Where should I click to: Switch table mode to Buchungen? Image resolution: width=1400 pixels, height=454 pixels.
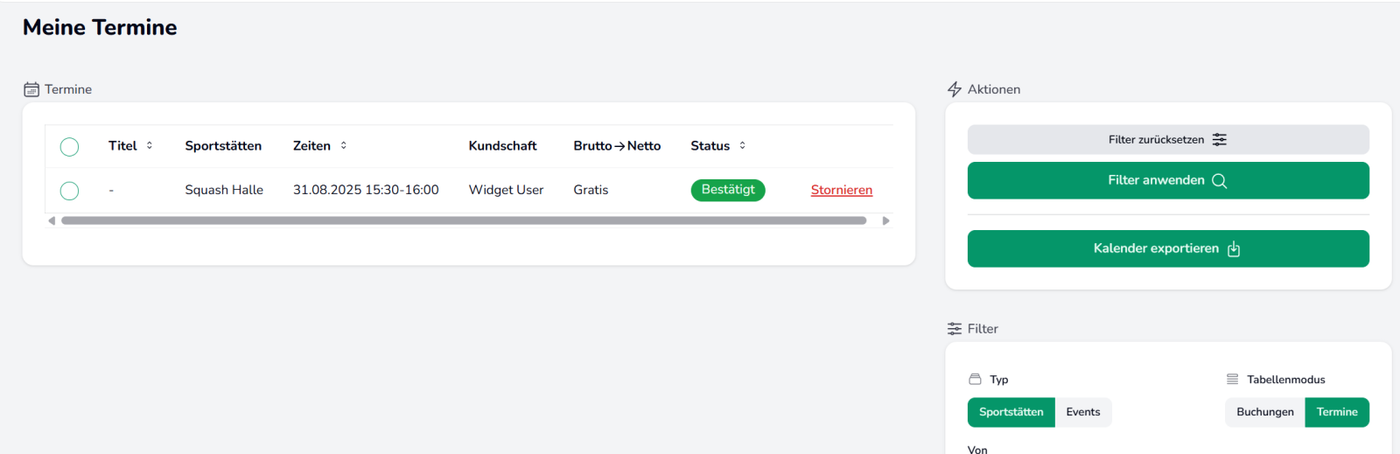pyautogui.click(x=1265, y=412)
